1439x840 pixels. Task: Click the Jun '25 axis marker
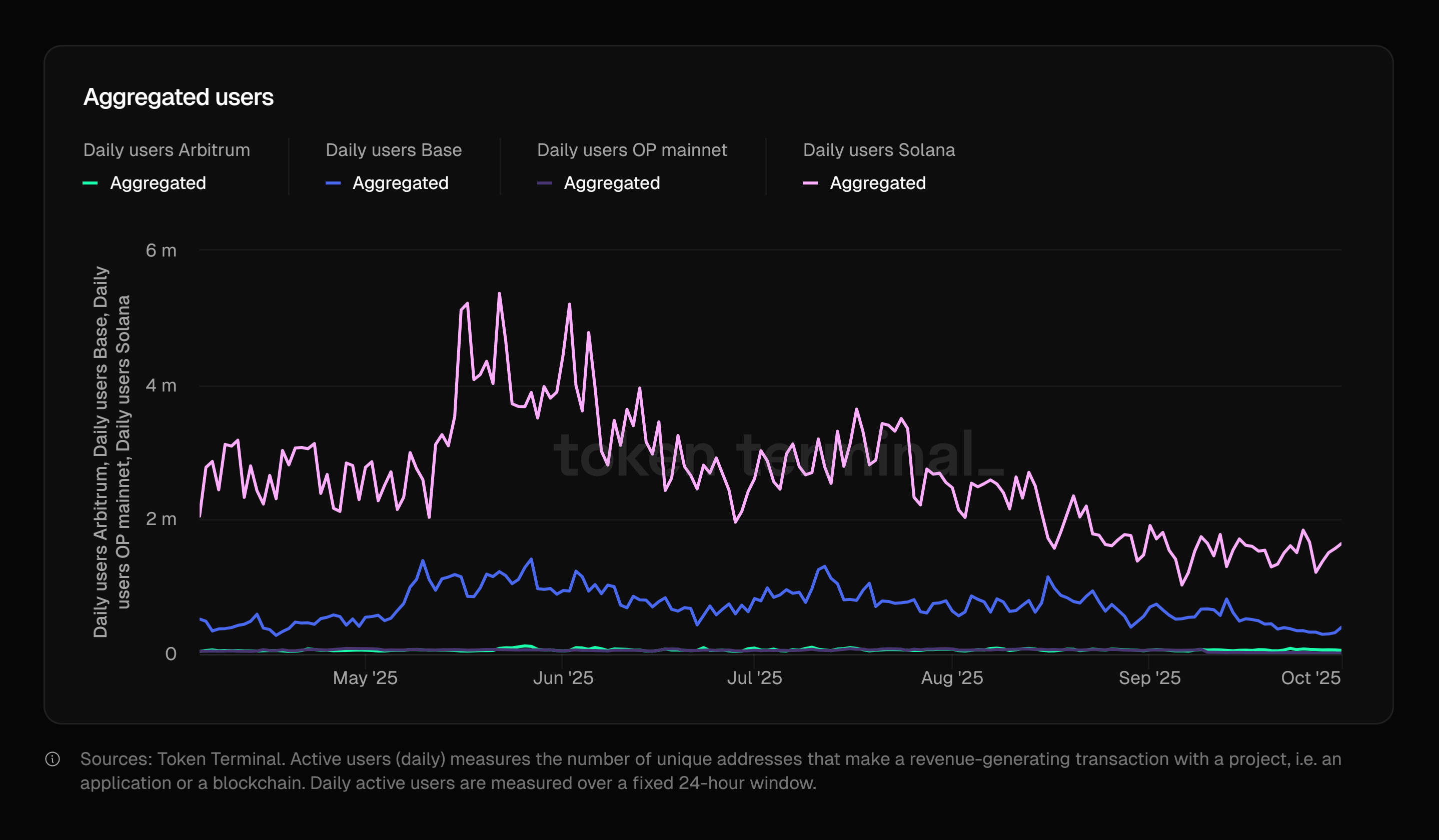[563, 678]
